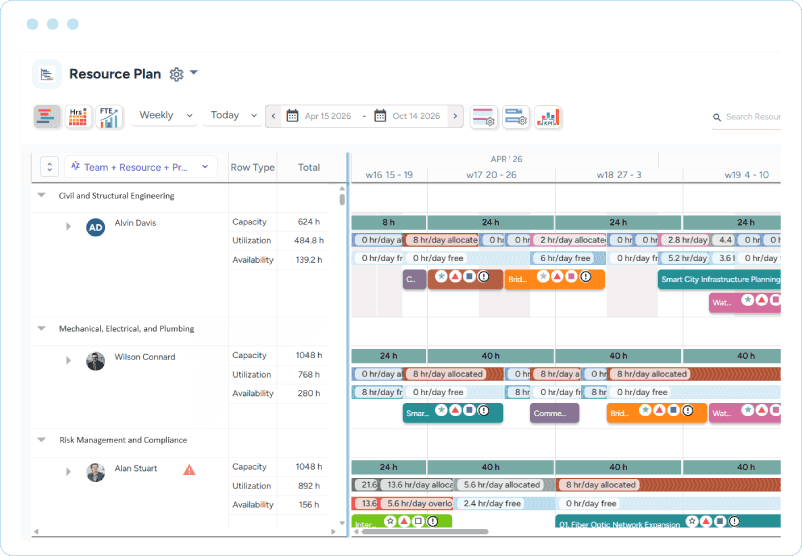The image size is (802, 556).
Task: Select the teal Smar... bar for Wilson Connard
Action: (453, 413)
